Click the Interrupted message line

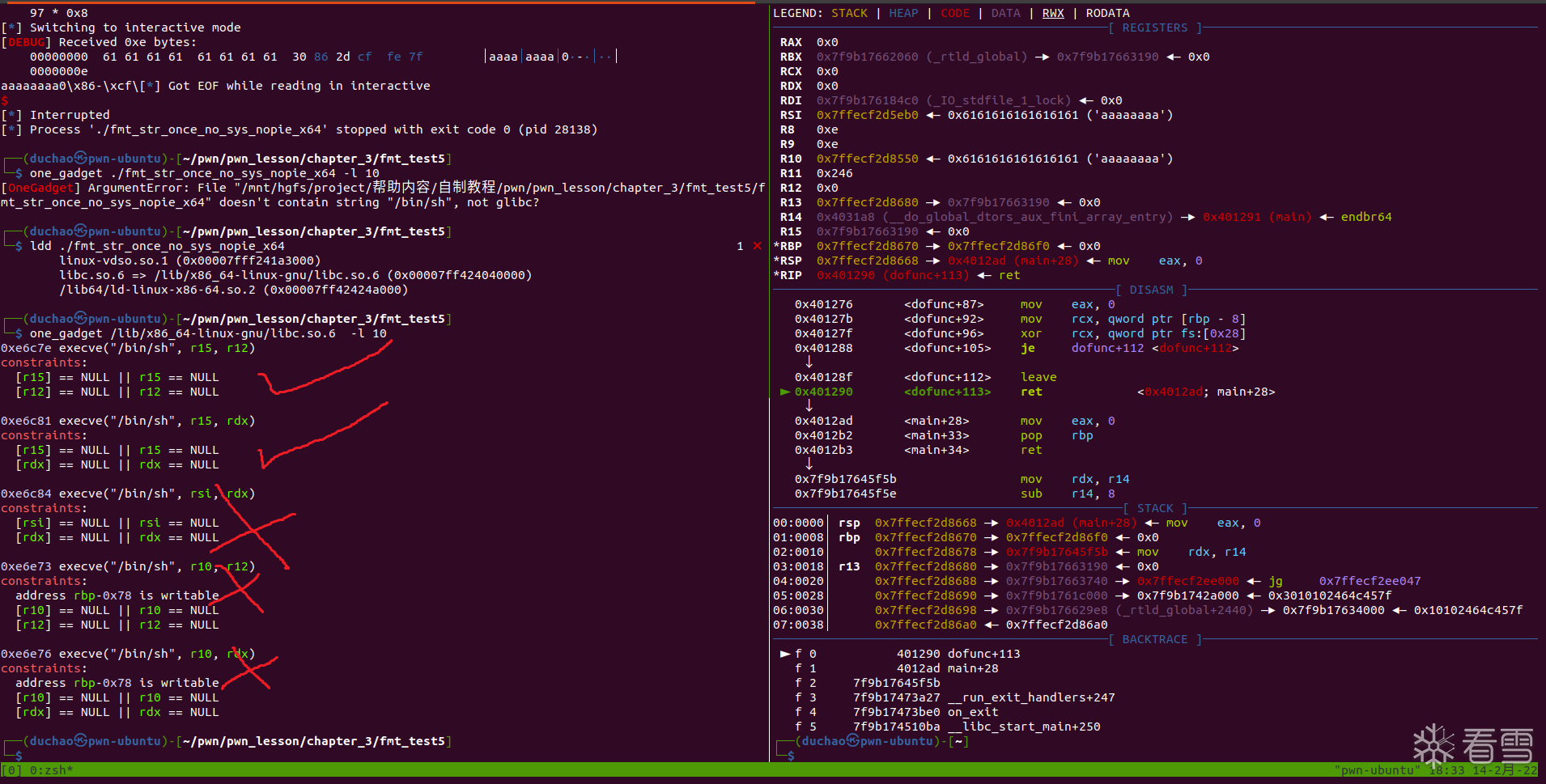coord(55,115)
